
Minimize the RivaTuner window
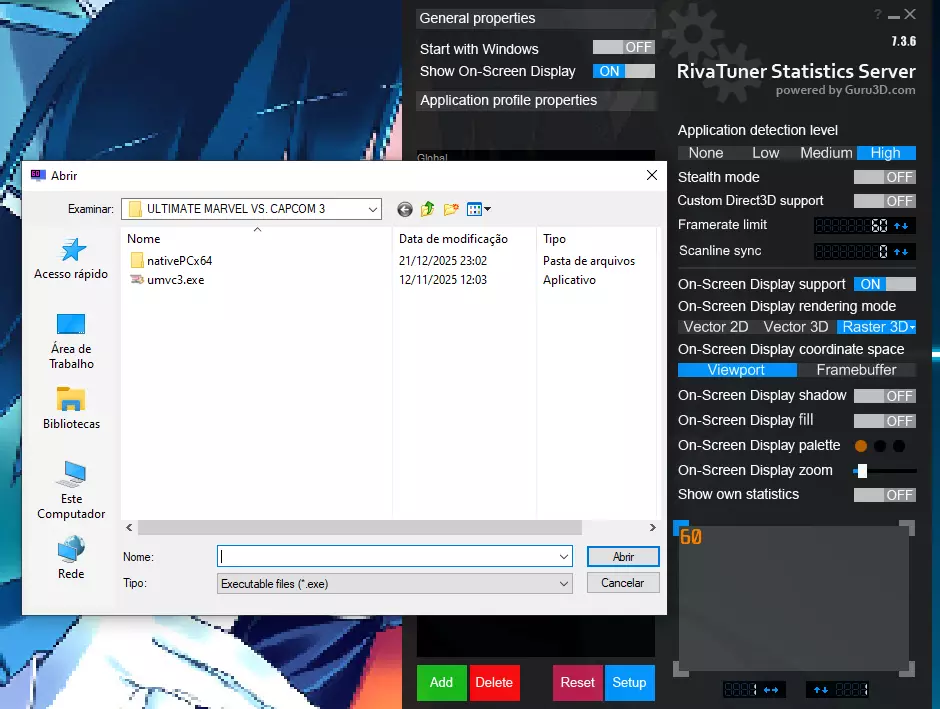point(894,16)
